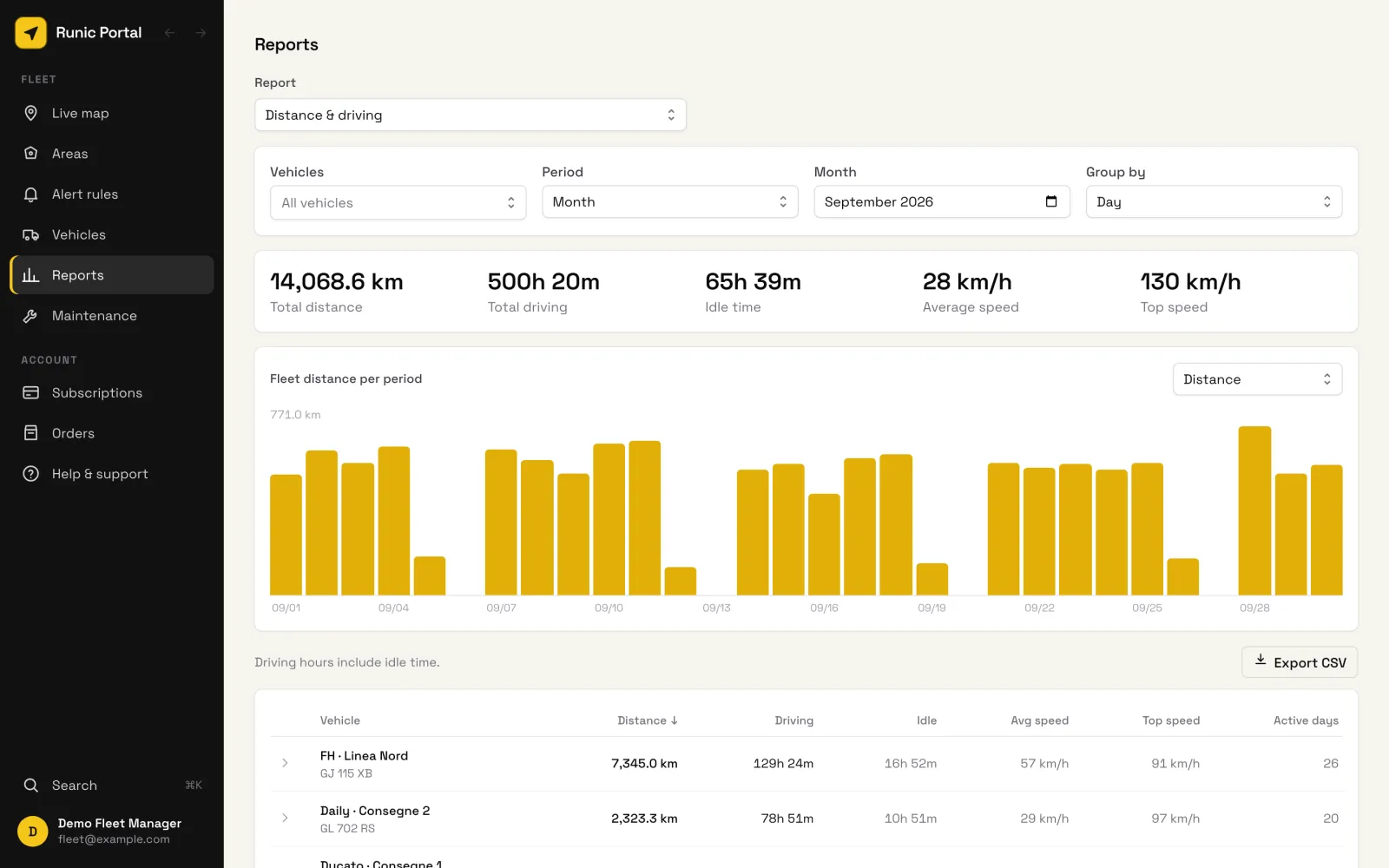Click the Orders sidebar icon
The image size is (1389, 868).
coord(31,433)
